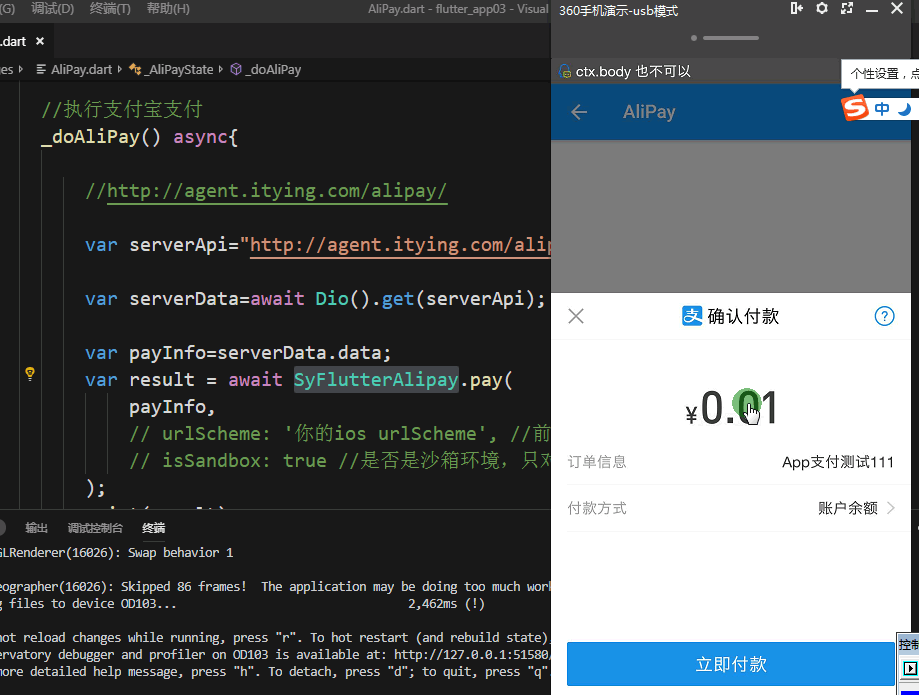Close the 确认付款 payment dialog
The width and height of the screenshot is (919, 695).
tap(576, 316)
